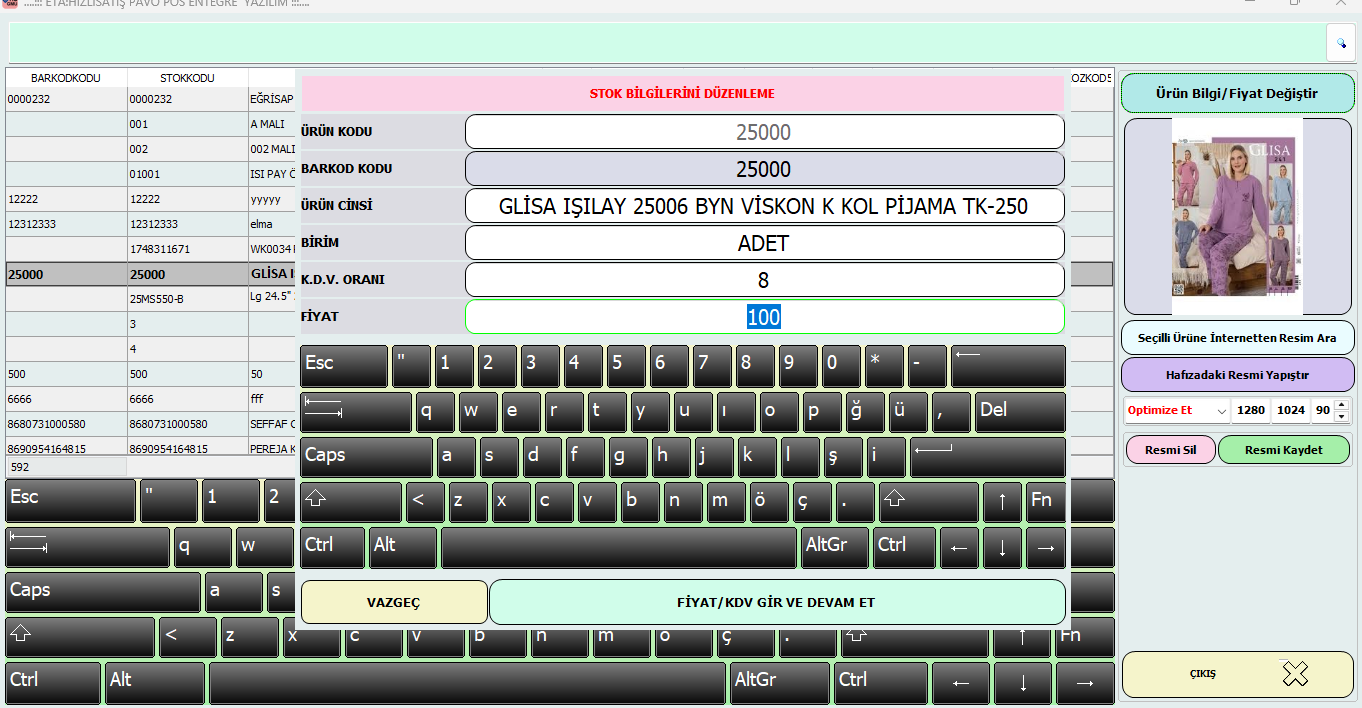
Task: Decrease image quality value with down stepper
Action: (x=1342, y=417)
